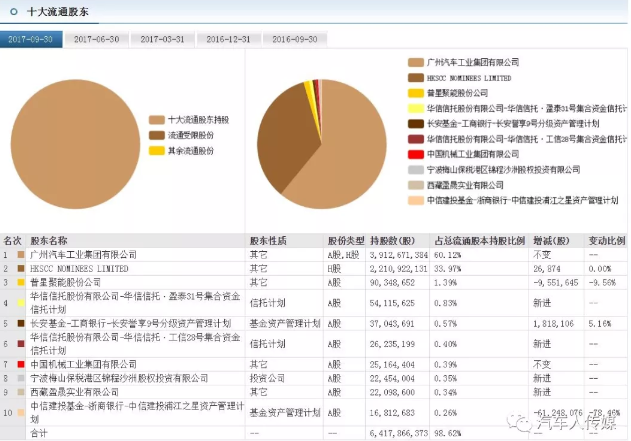The width and height of the screenshot is (631, 441).
Task: Click the 股东性质 column header
Action: tap(268, 241)
